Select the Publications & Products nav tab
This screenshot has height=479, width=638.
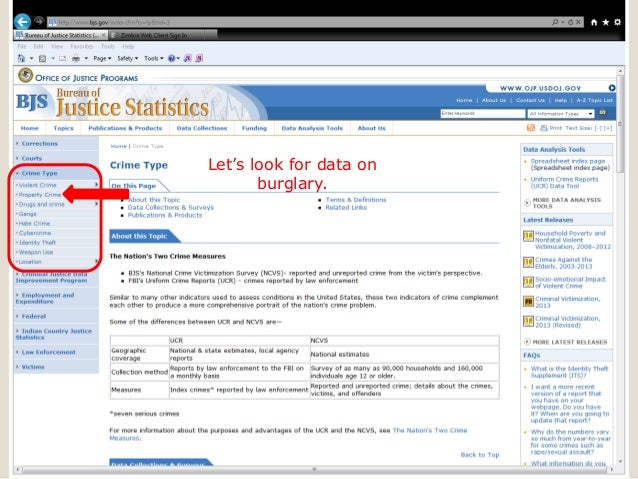[x=125, y=128]
